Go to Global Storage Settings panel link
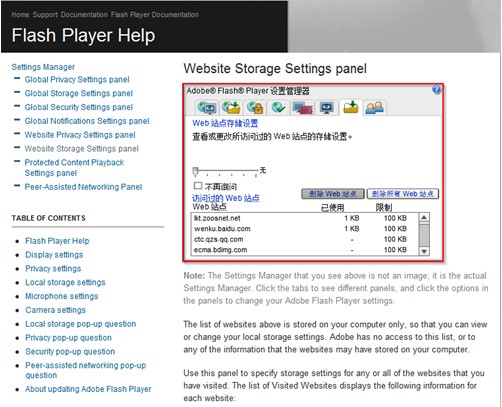 79,93
